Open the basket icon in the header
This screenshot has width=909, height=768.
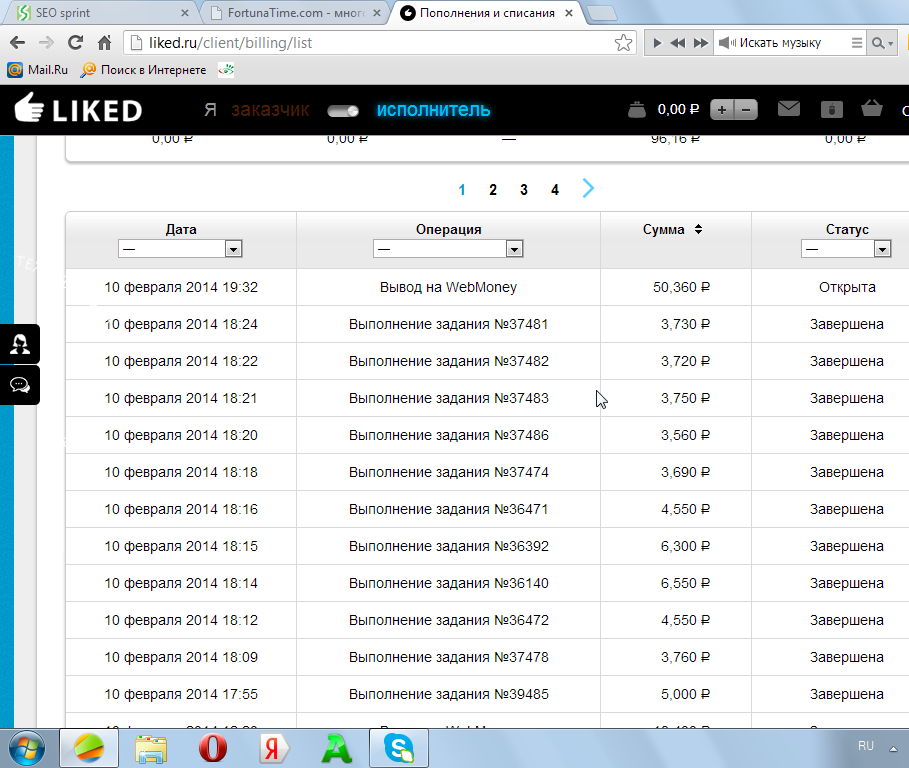[x=871, y=108]
